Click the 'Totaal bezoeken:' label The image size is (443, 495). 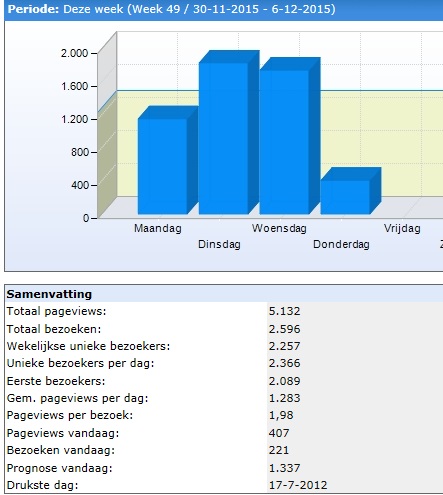tap(54, 329)
